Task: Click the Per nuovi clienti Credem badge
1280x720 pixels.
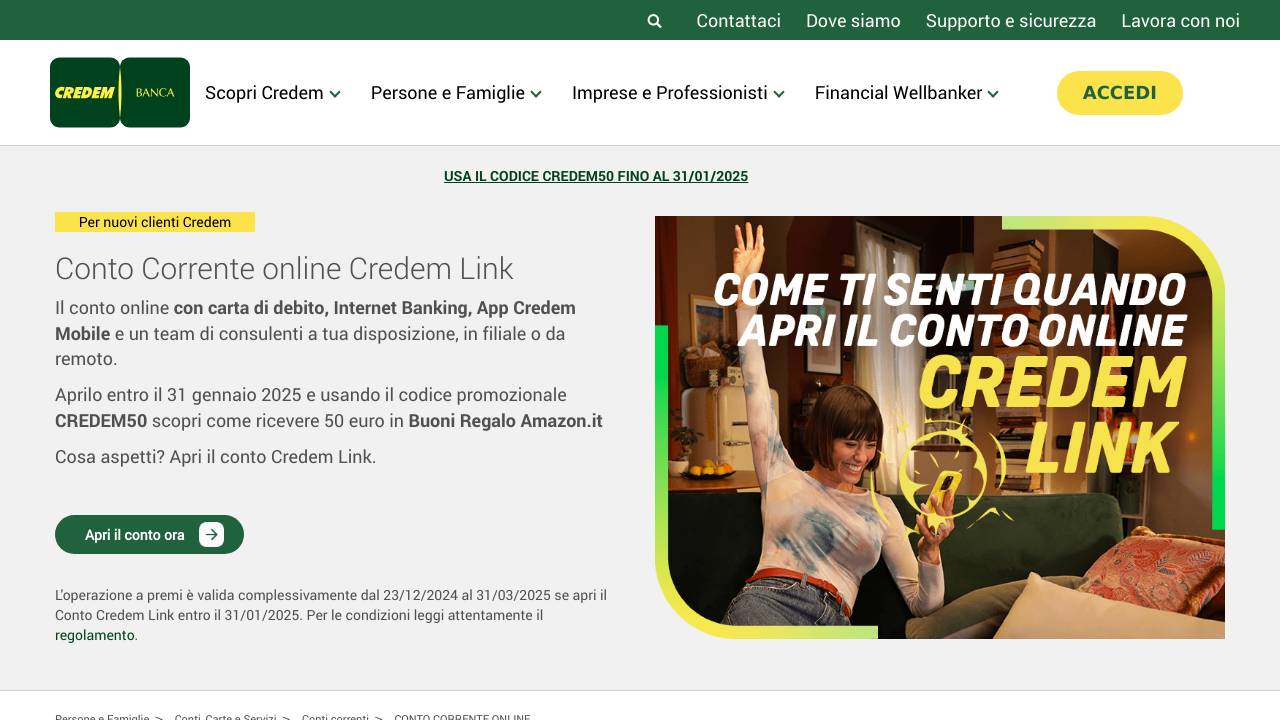Action: click(155, 222)
